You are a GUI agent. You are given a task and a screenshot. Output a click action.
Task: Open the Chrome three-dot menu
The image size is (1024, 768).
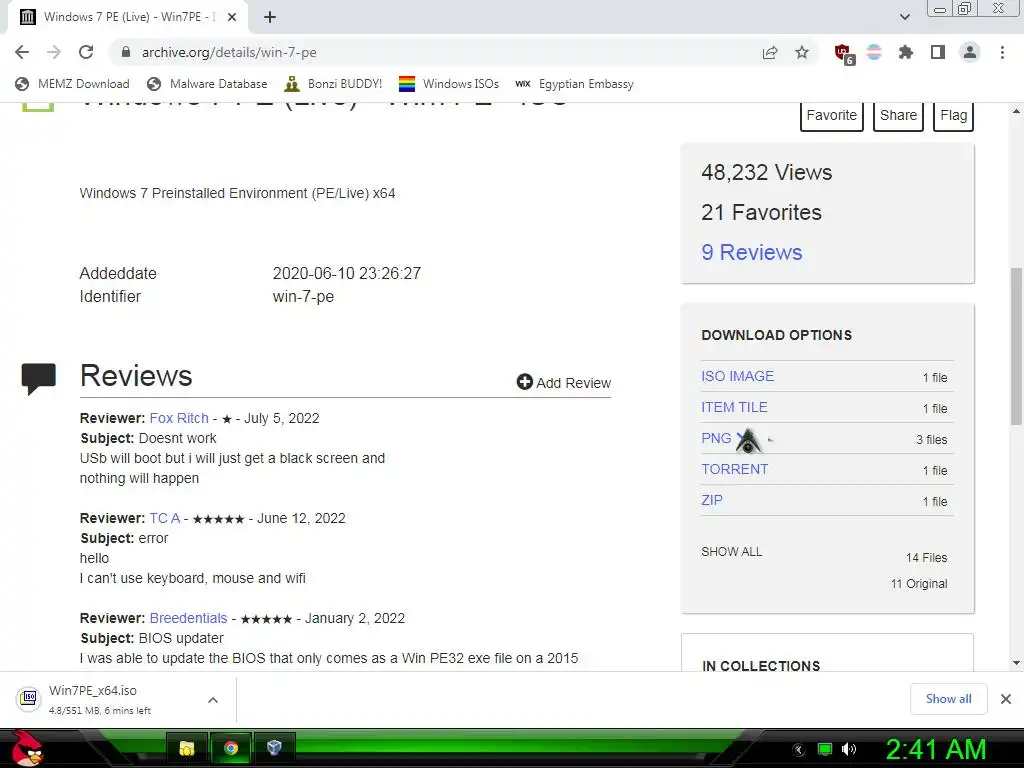(x=1002, y=52)
